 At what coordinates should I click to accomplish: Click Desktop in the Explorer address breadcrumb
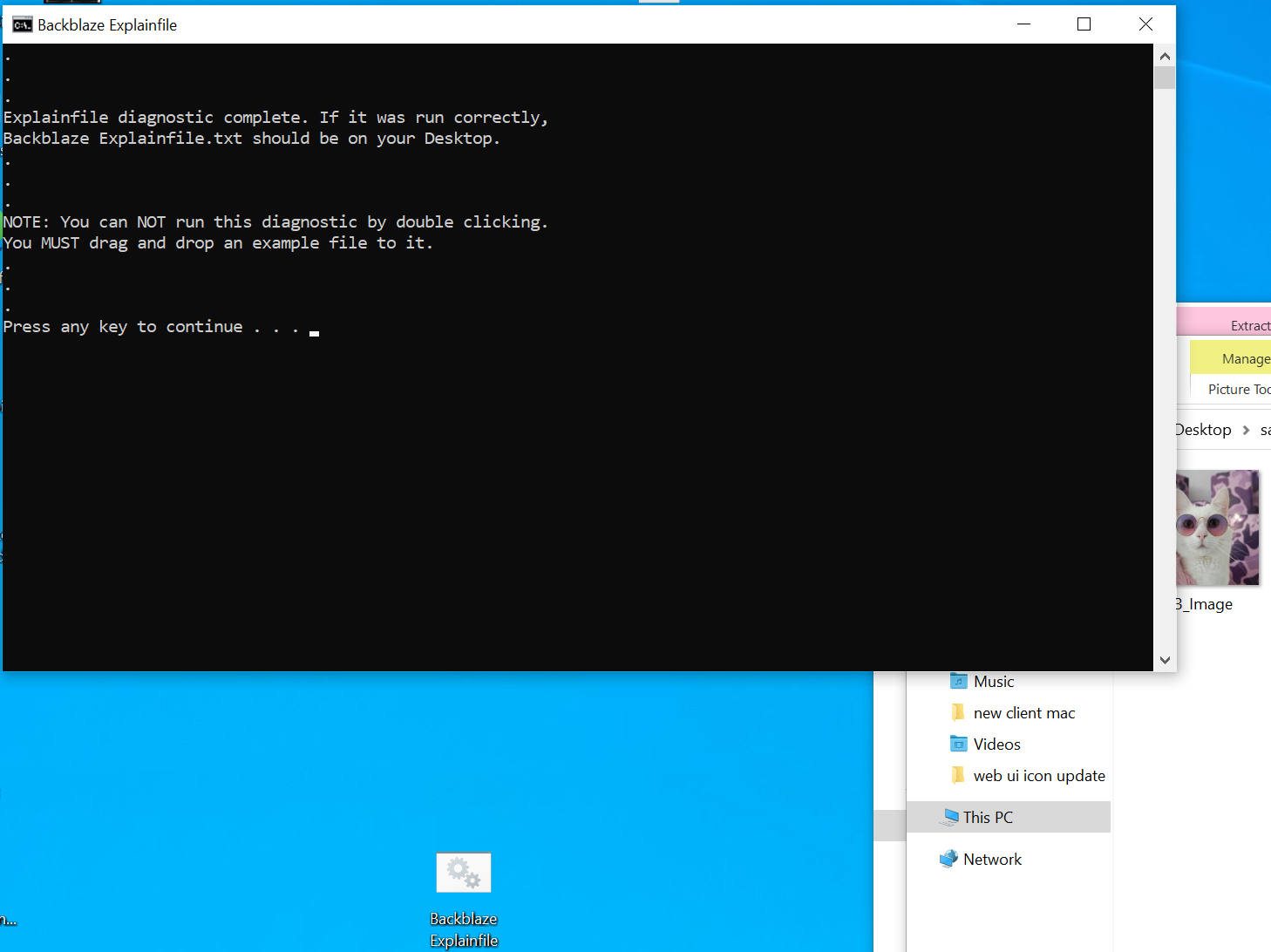click(1203, 430)
